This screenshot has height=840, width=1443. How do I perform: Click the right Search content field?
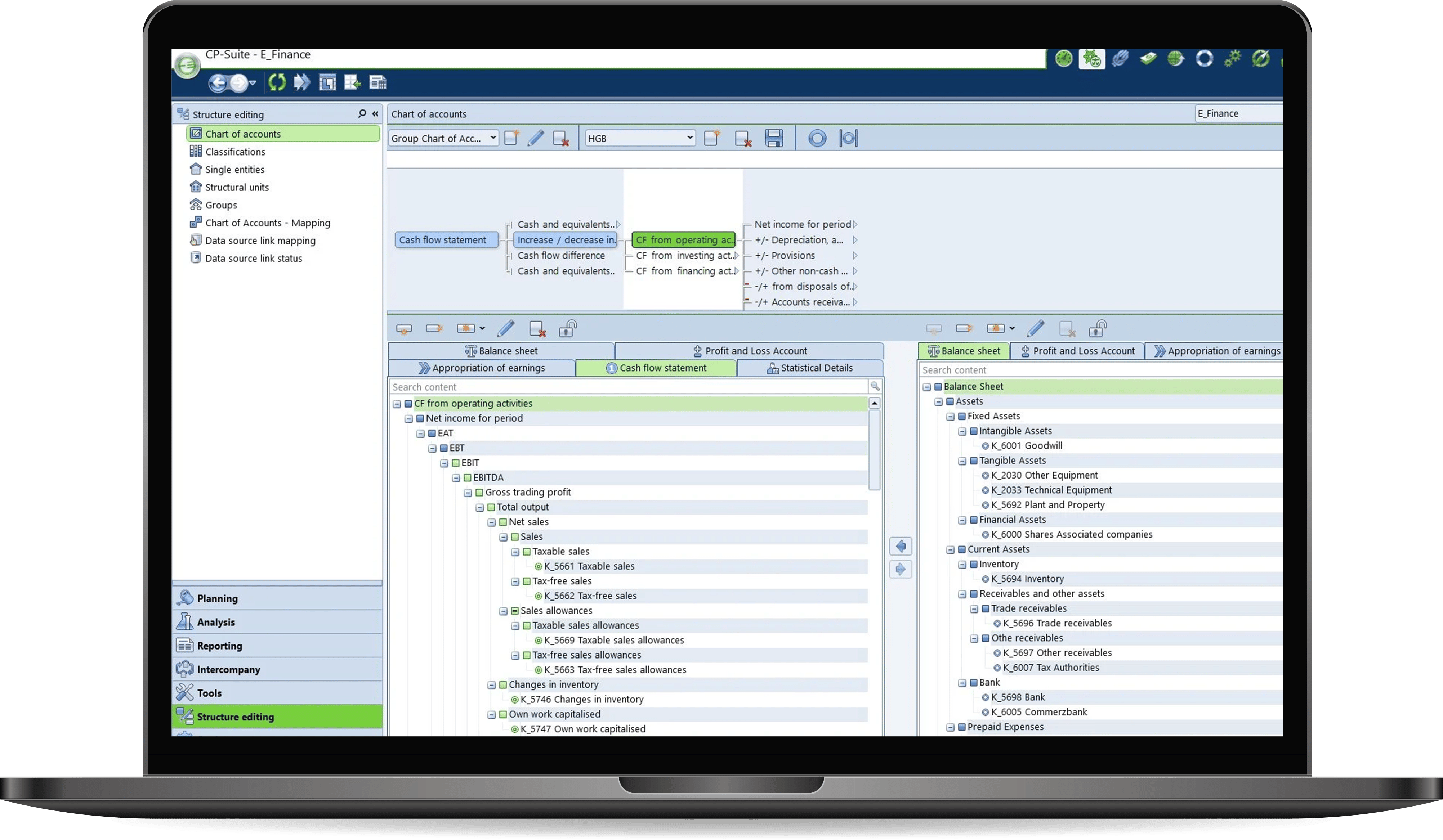tap(1100, 370)
